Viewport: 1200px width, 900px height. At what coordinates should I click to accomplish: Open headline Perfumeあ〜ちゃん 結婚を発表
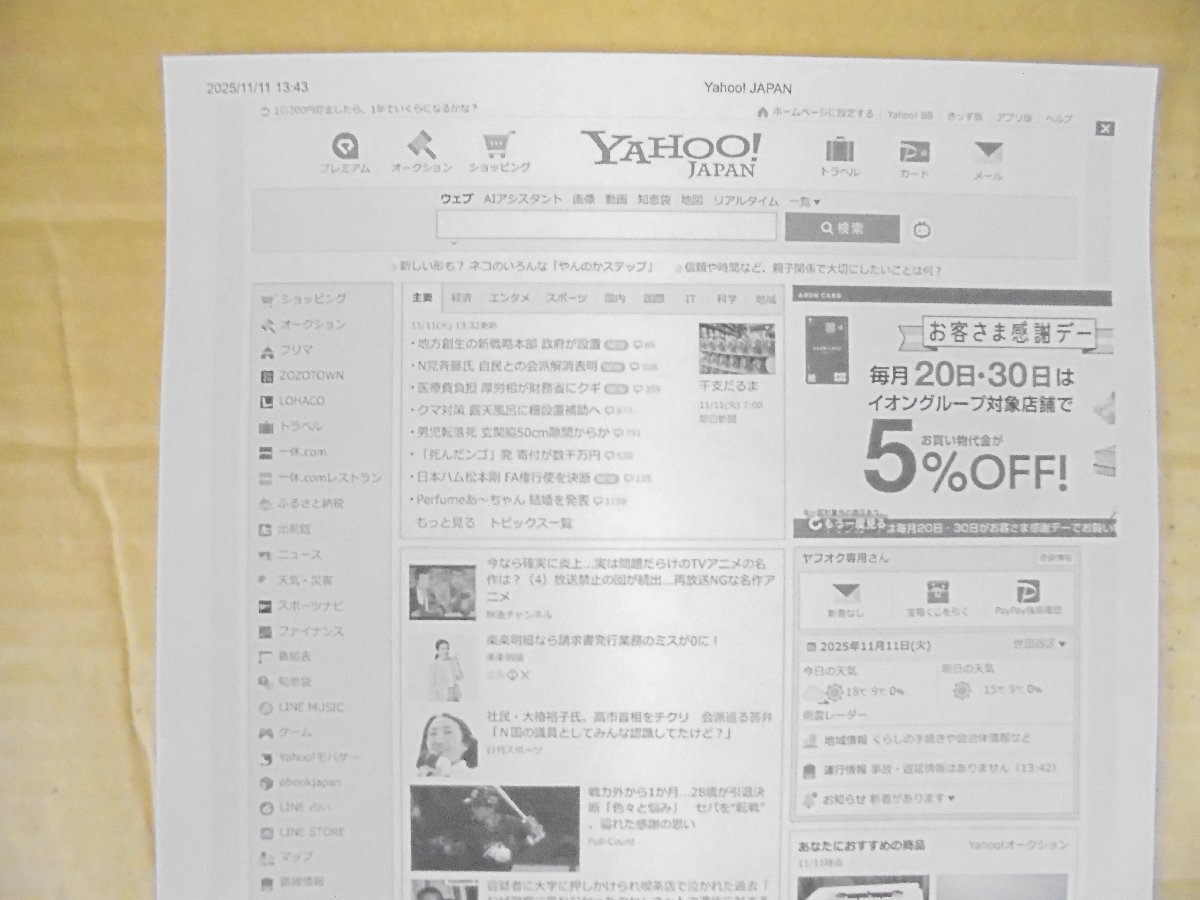click(x=503, y=499)
